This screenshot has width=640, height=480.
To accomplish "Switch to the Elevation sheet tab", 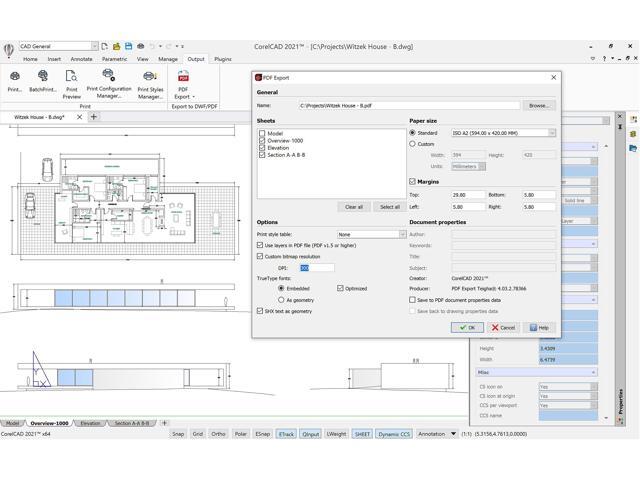I will (x=90, y=423).
